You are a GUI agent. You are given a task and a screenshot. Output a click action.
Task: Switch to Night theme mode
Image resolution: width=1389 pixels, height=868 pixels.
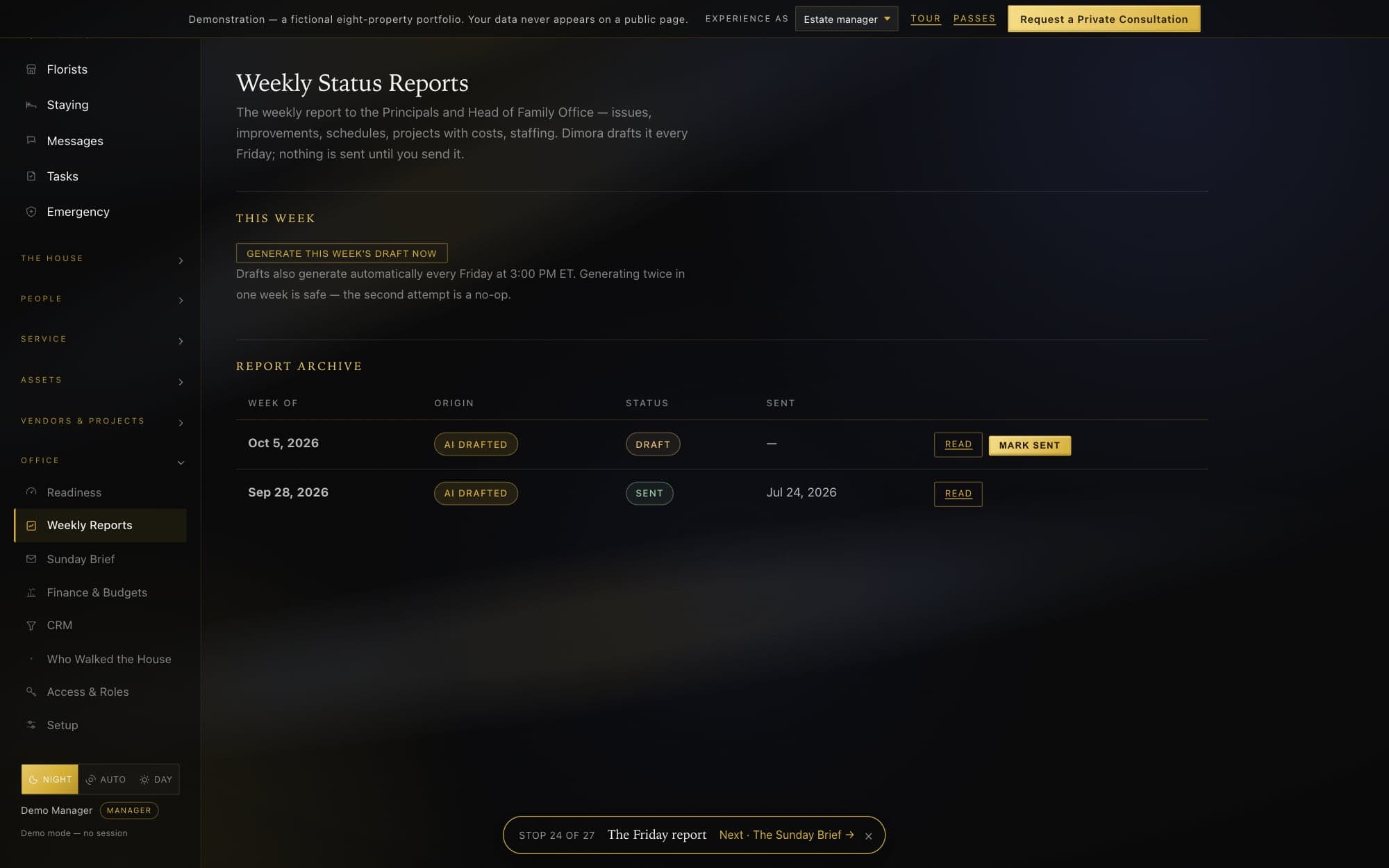click(50, 779)
